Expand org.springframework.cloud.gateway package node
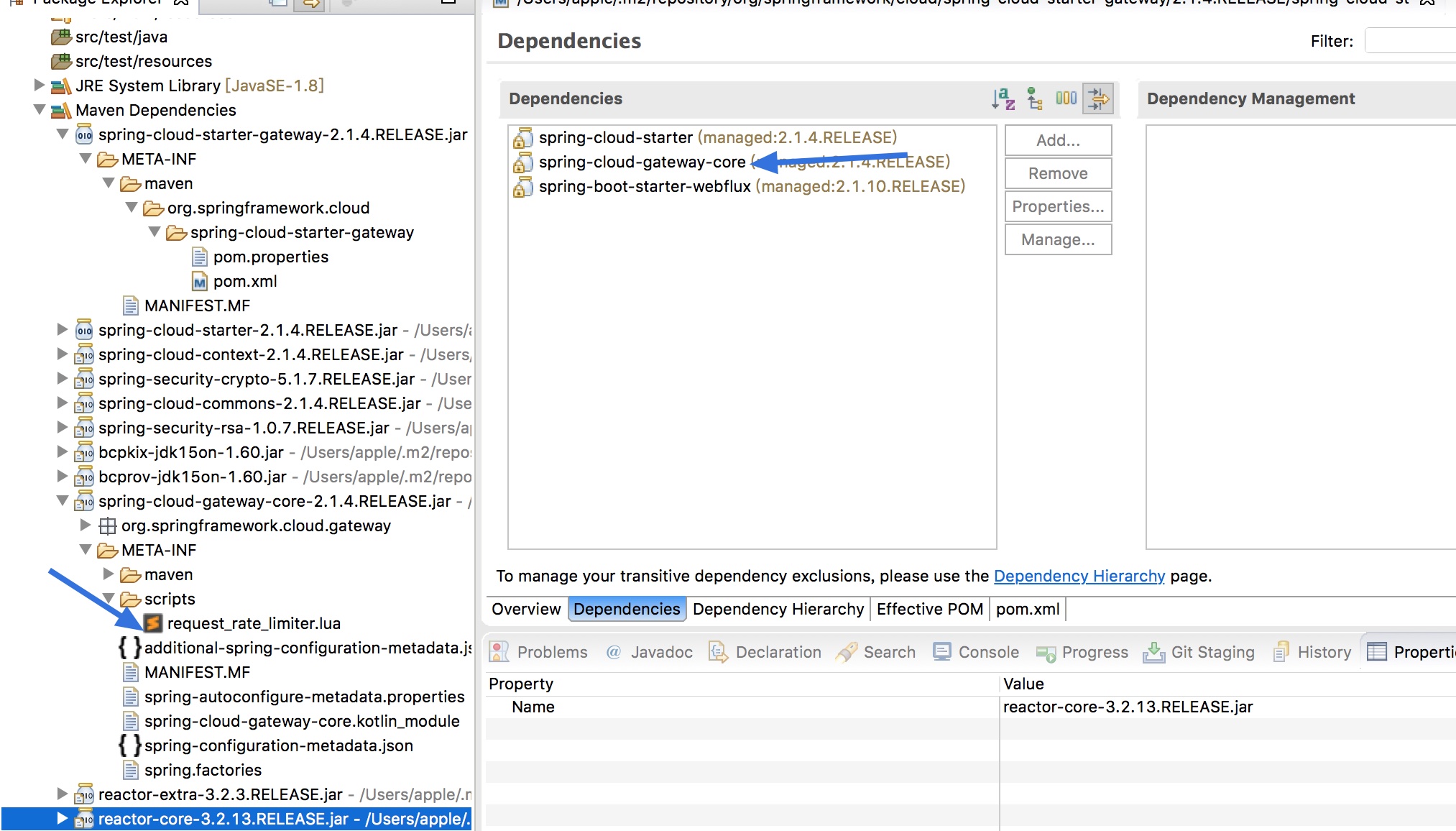The image size is (1456, 831). [x=86, y=525]
